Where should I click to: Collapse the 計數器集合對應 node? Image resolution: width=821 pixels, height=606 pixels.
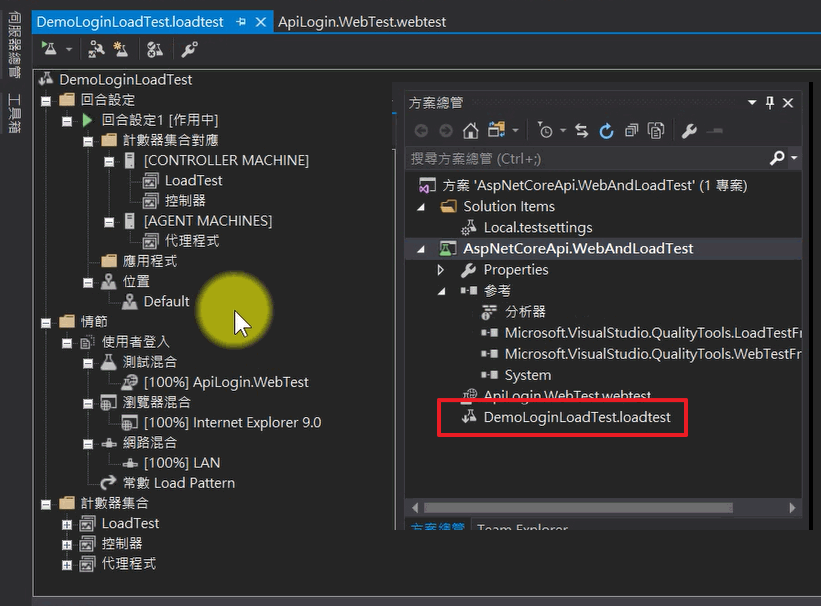click(88, 141)
